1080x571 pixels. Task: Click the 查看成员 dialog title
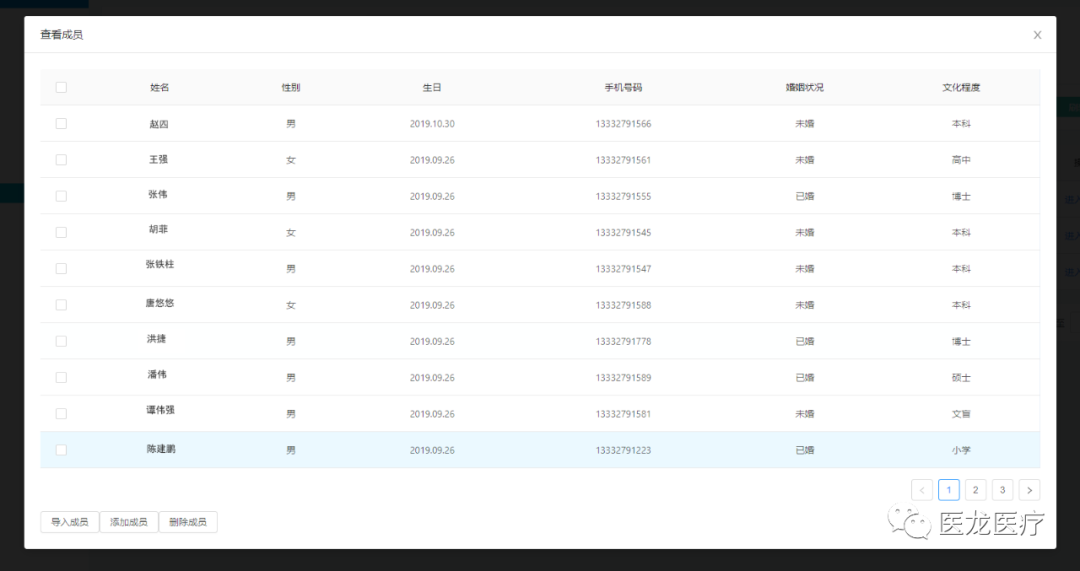coord(61,34)
